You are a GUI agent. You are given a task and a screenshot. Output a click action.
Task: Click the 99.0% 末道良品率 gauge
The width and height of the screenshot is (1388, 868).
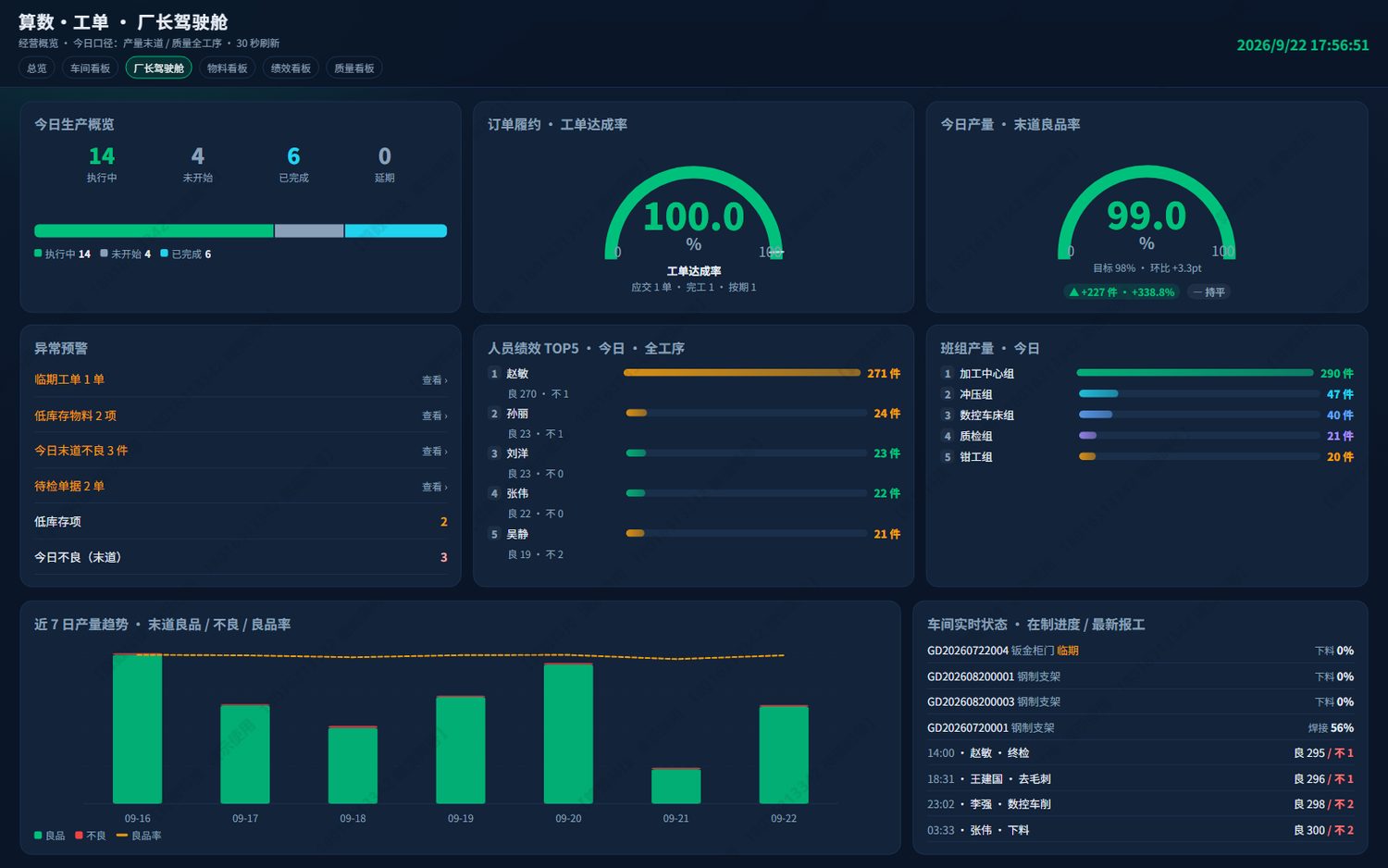point(1146,215)
